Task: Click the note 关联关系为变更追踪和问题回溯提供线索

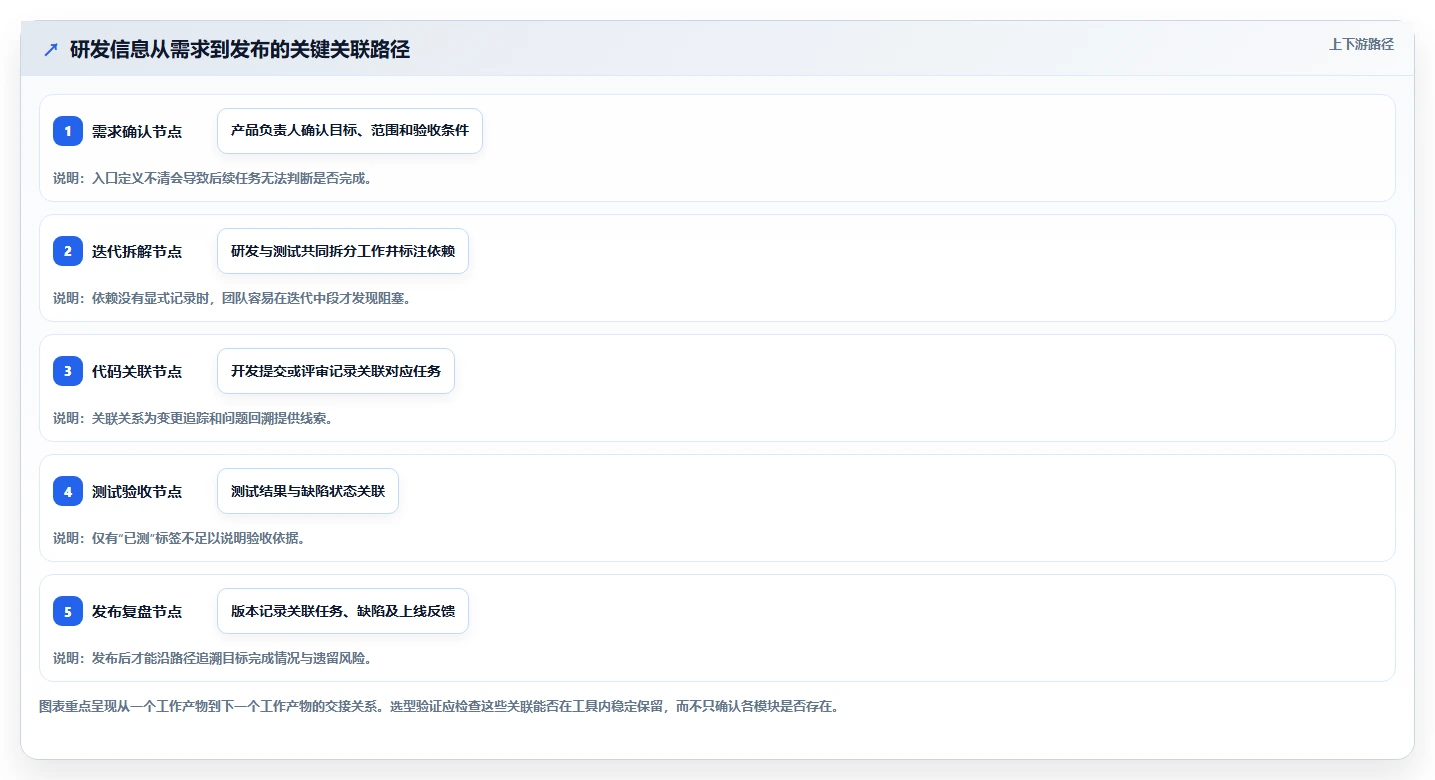Action: (x=193, y=418)
